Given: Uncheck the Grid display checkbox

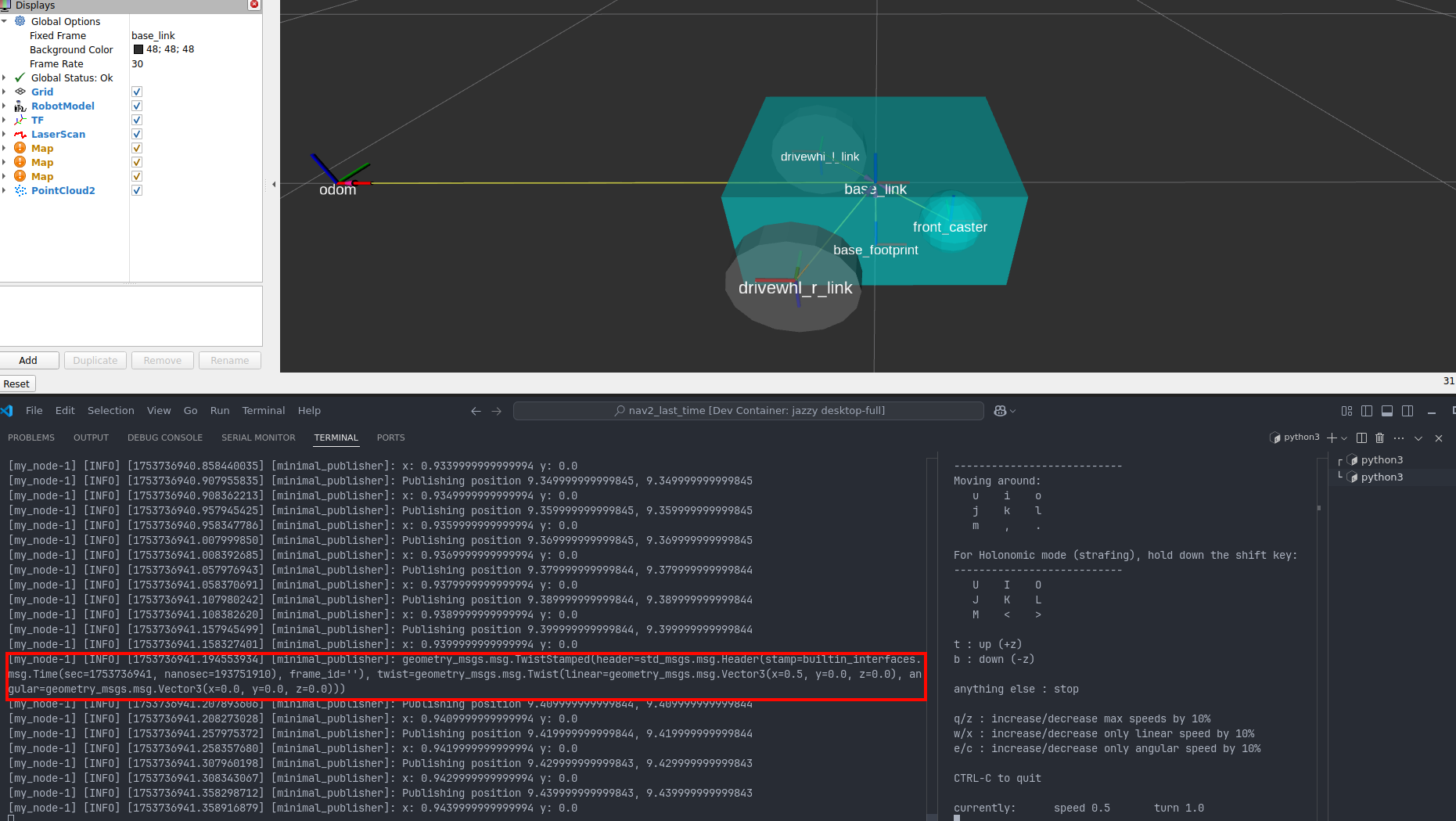Looking at the screenshot, I should tap(137, 92).
